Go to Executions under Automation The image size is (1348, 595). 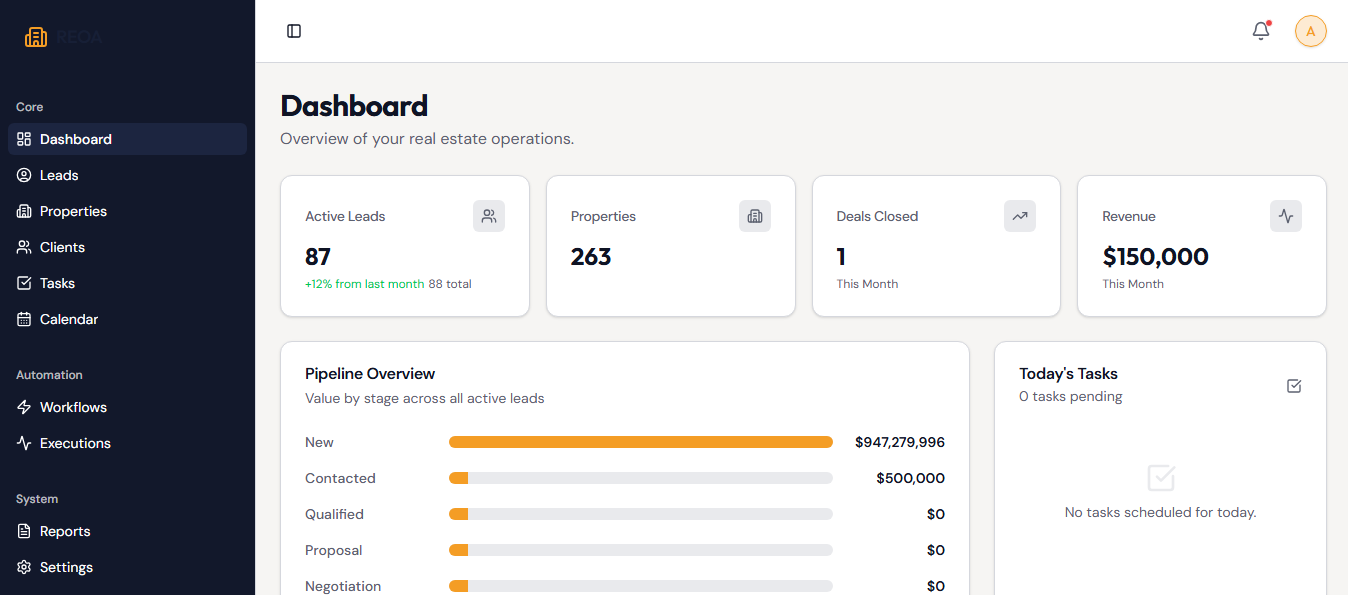click(127, 443)
